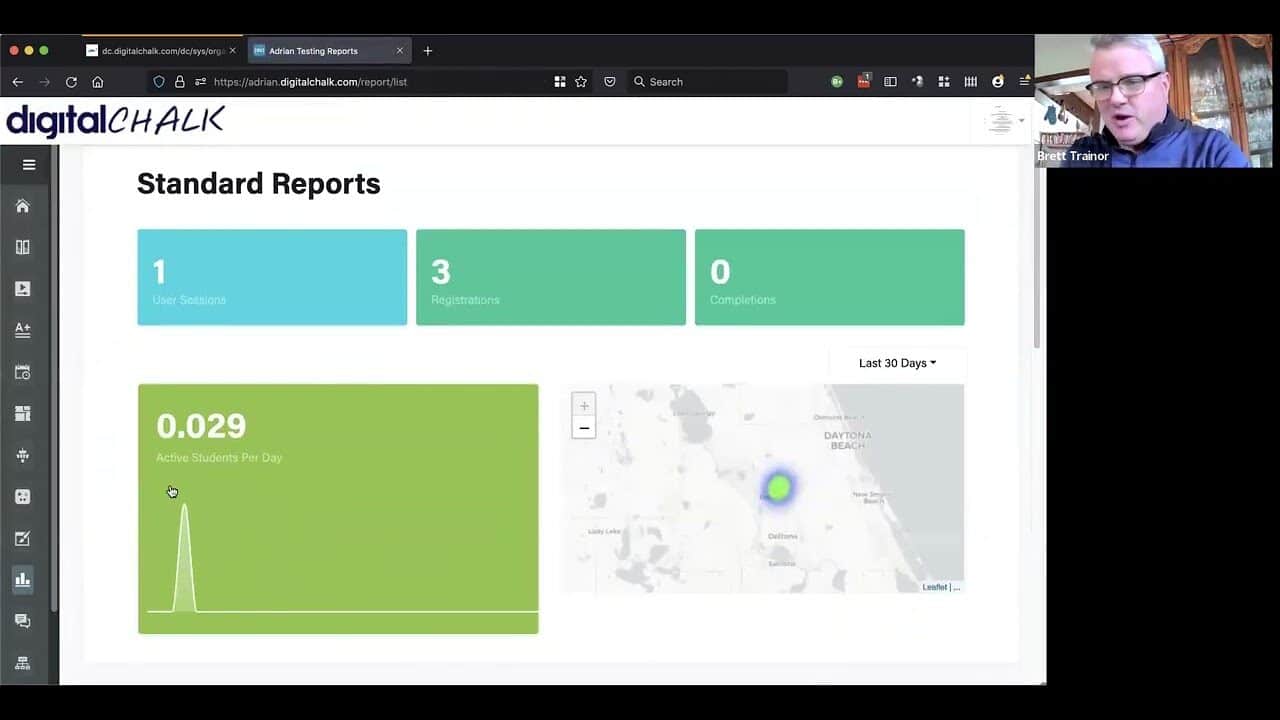The image size is (1280, 720).
Task: Open the extensions grid toolbar icon
Action: tap(943, 82)
